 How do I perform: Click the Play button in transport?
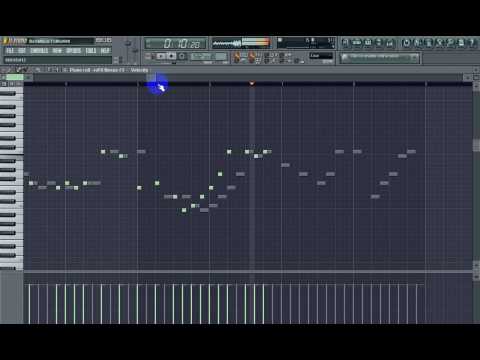point(161,56)
